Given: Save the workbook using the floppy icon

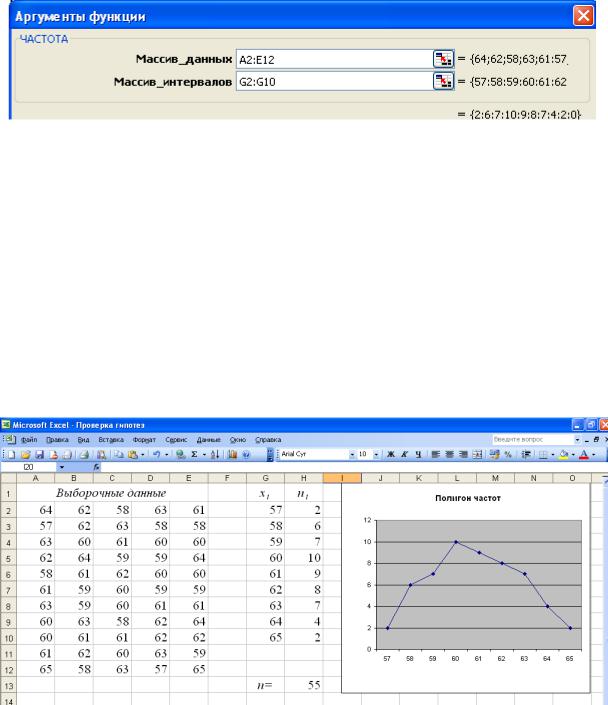Looking at the screenshot, I should [40, 455].
